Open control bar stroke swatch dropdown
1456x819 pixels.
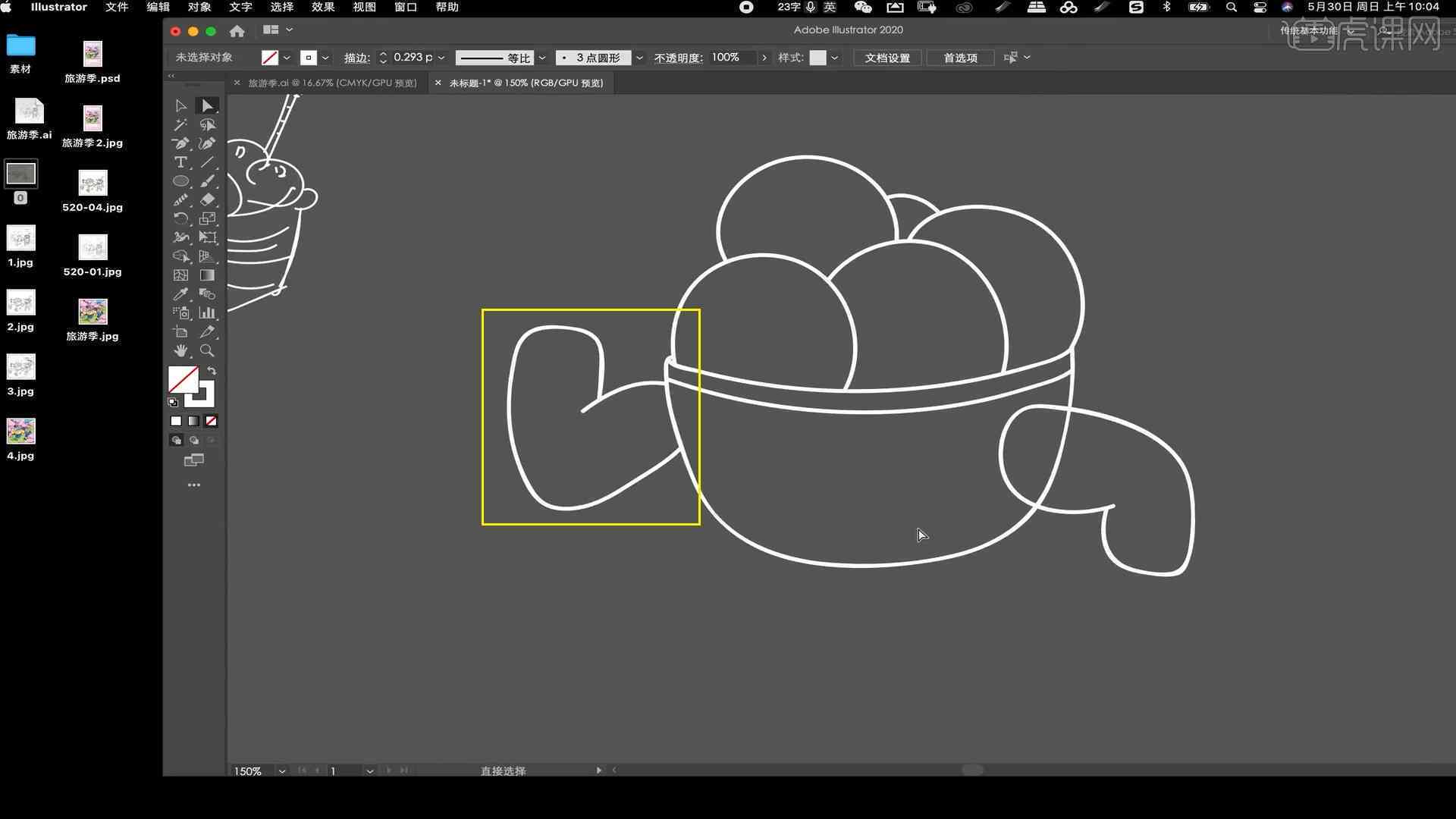325,58
